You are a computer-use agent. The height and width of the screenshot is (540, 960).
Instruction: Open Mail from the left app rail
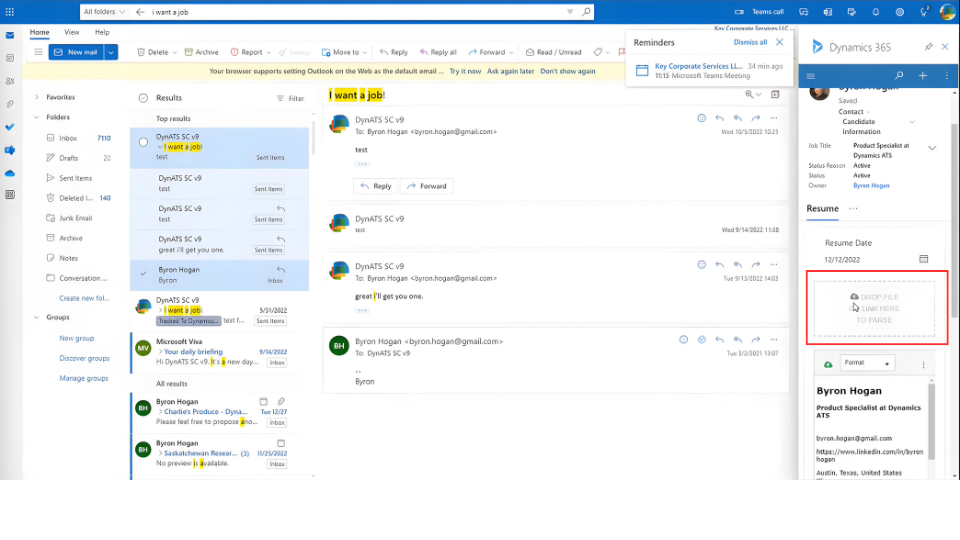pyautogui.click(x=10, y=36)
